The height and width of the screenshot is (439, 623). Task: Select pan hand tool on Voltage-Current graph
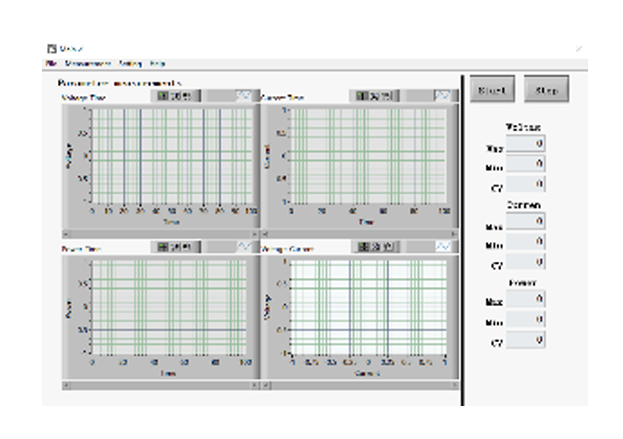point(386,246)
